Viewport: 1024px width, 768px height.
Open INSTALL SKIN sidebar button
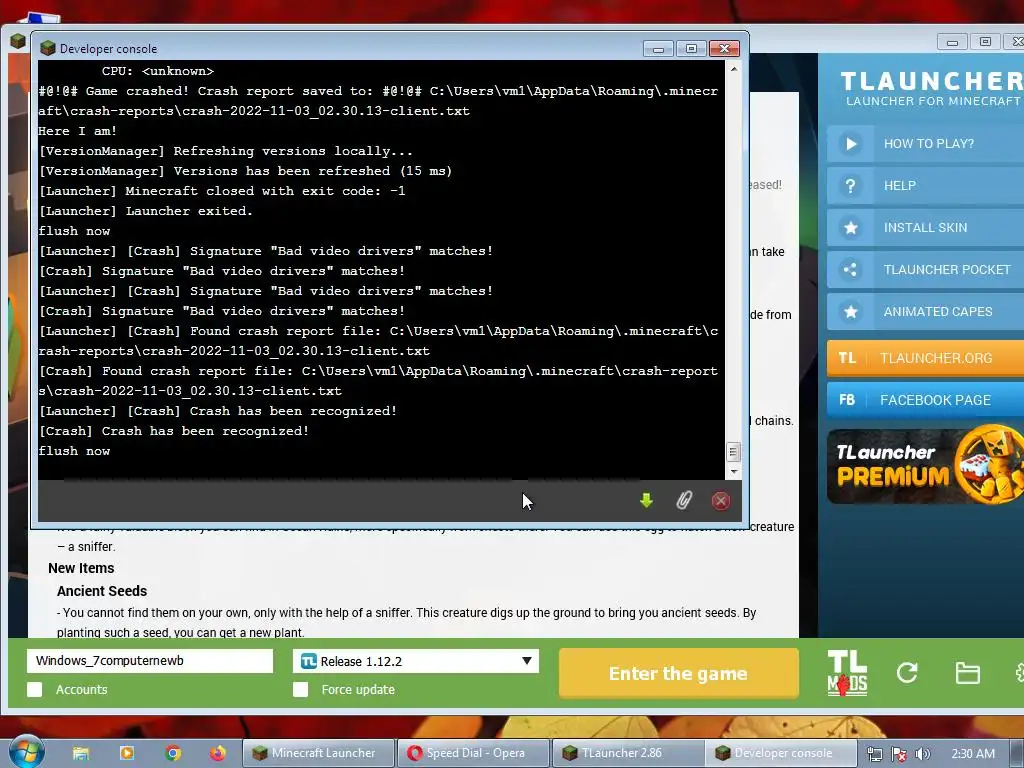click(925, 228)
